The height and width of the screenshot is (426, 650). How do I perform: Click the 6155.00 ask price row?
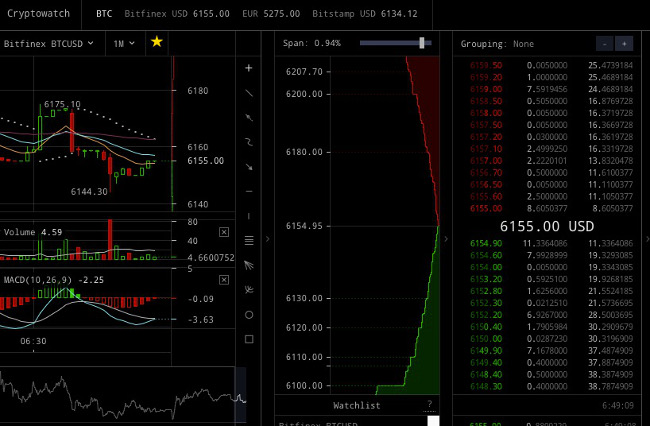pos(551,208)
